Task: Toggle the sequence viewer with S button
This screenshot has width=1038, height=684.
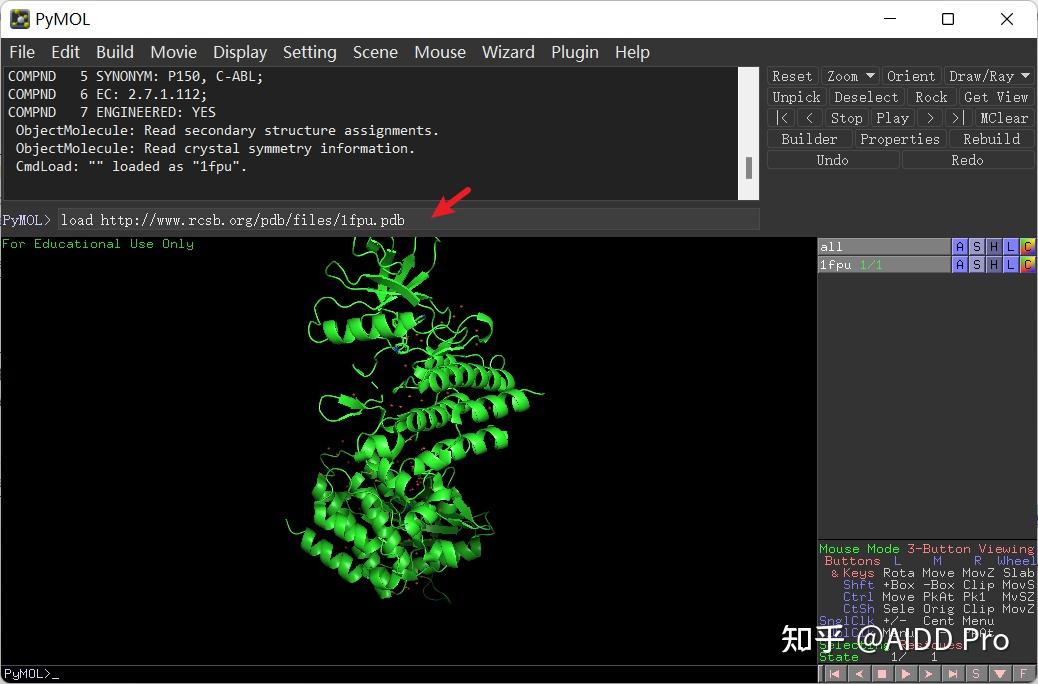Action: click(x=976, y=673)
